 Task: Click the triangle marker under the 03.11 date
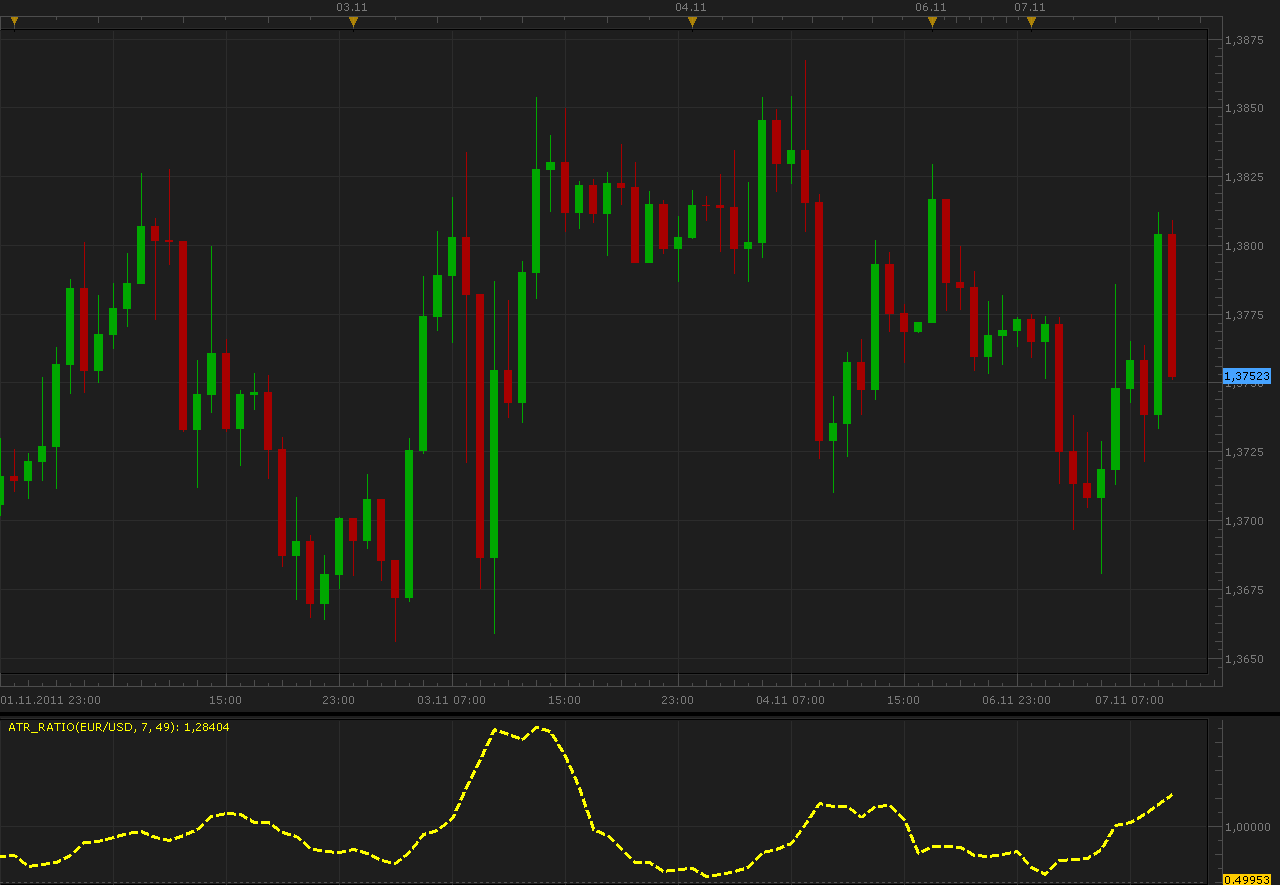(353, 22)
